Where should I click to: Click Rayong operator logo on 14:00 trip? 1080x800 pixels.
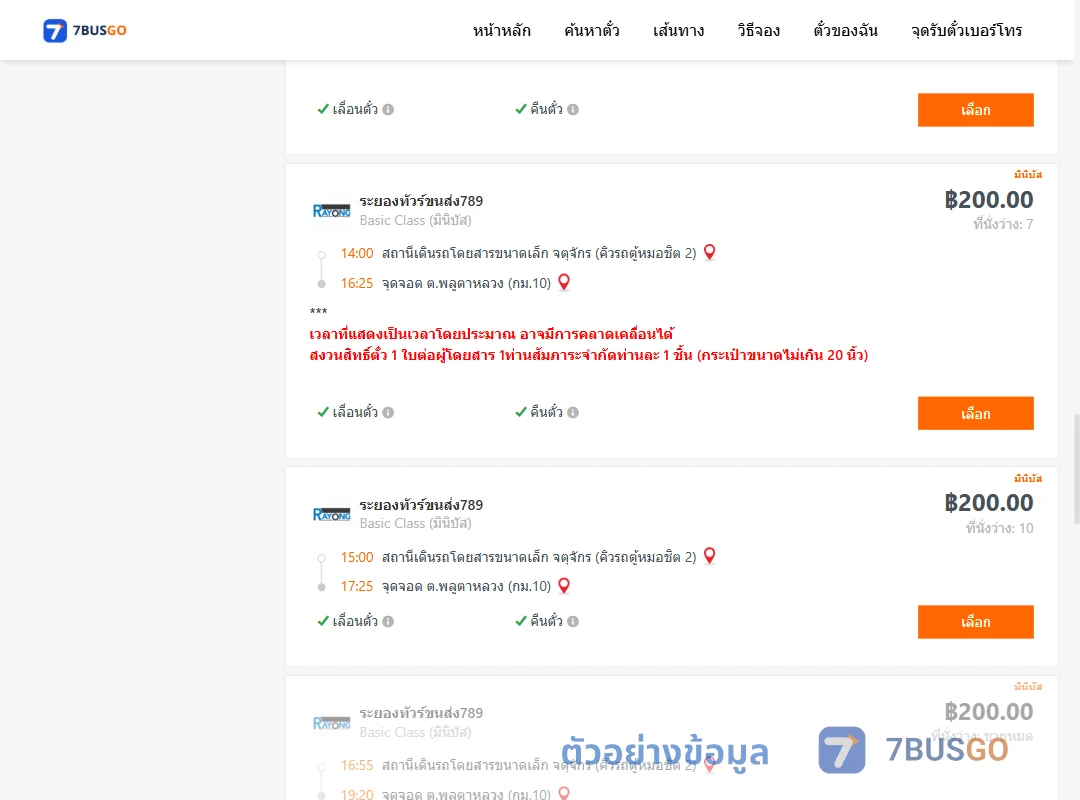tap(331, 211)
